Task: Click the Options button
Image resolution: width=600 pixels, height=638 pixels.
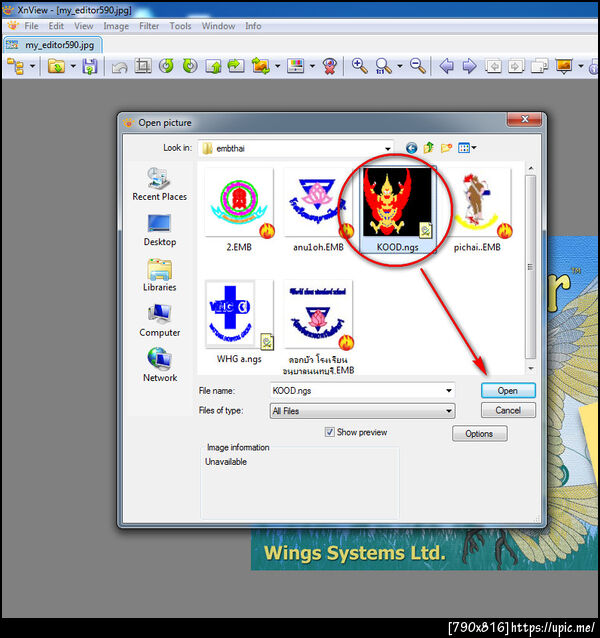Action: tap(480, 434)
